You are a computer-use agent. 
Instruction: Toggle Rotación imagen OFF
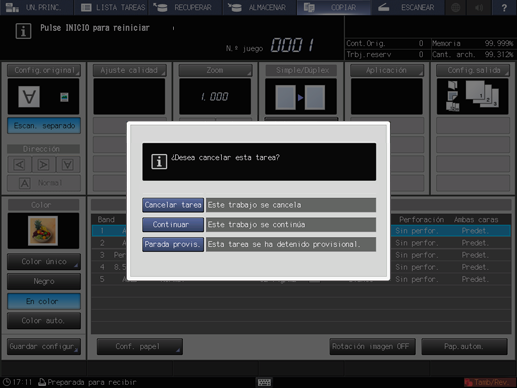click(x=372, y=347)
